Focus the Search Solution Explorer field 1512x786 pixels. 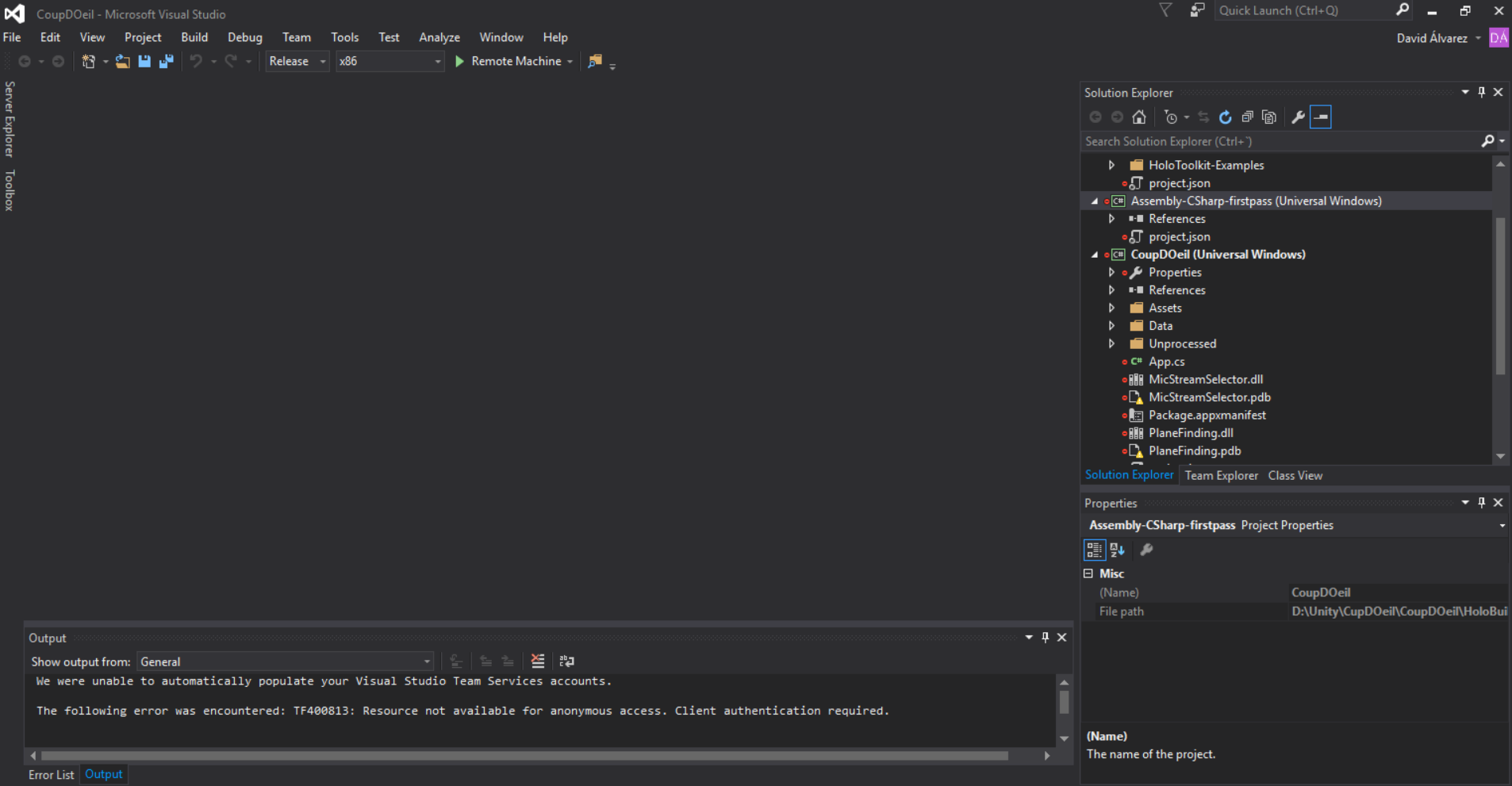coord(1280,141)
